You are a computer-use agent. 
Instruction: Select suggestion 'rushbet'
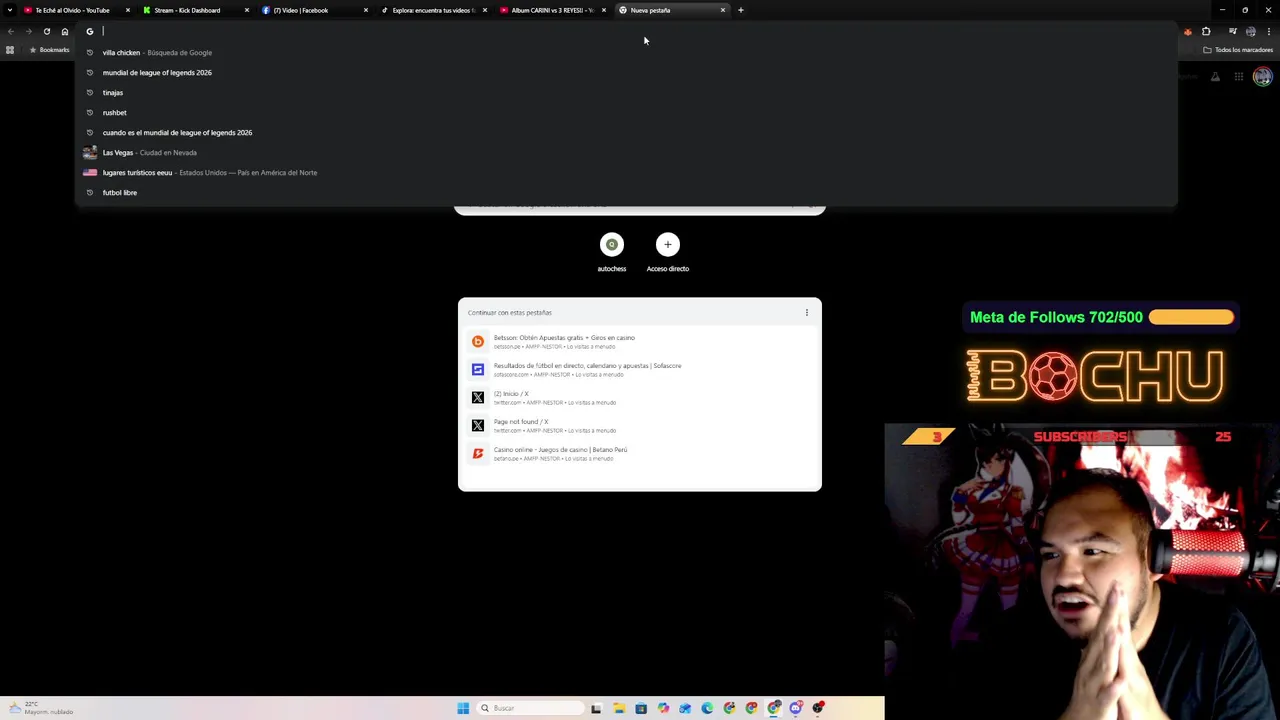(626, 112)
